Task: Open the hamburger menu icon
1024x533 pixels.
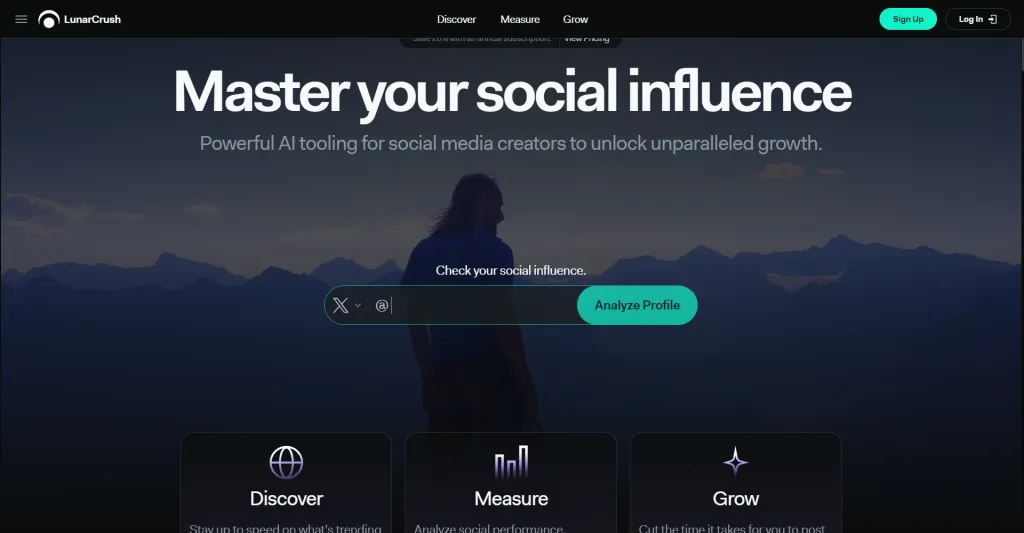Action: pos(21,19)
